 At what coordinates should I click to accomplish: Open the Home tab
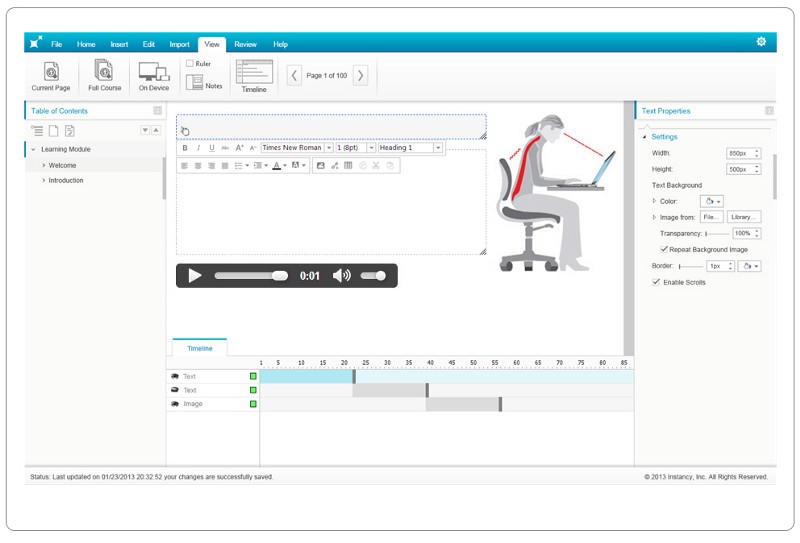click(x=86, y=44)
